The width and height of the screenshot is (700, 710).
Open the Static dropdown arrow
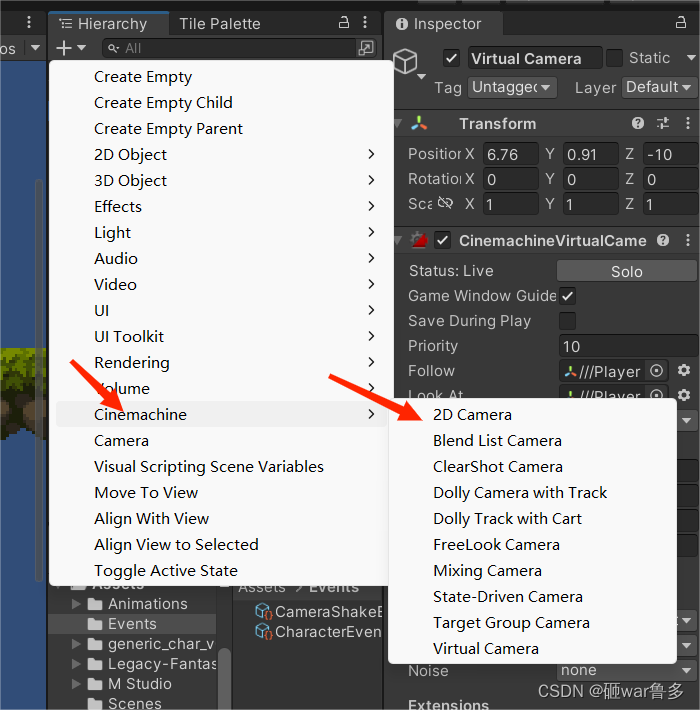click(690, 58)
